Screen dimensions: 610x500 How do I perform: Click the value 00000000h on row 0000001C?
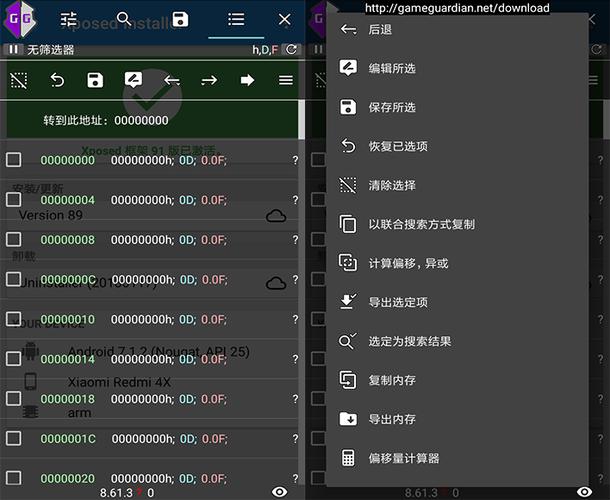click(x=143, y=439)
